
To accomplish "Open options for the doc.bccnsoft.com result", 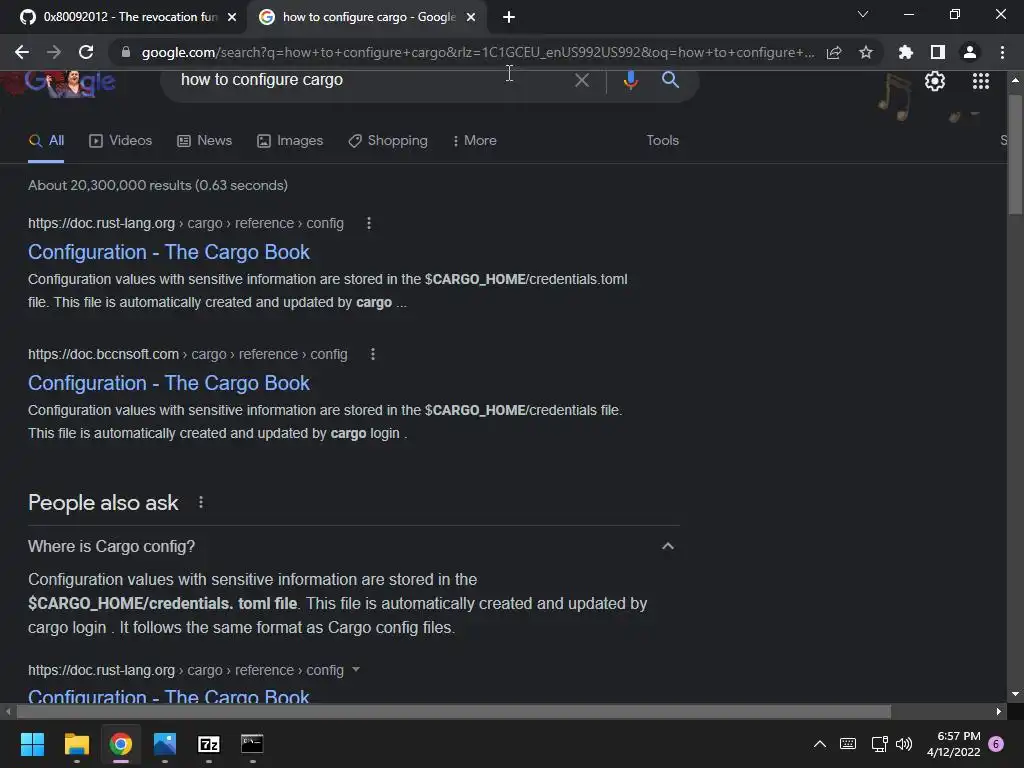I will (373, 354).
